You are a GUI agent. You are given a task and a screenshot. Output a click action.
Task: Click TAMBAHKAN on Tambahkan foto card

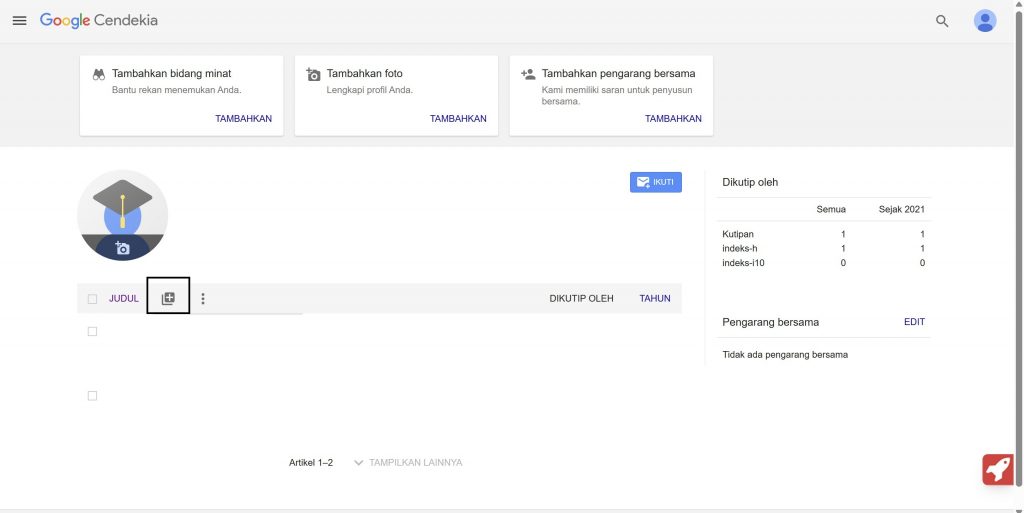click(x=458, y=119)
